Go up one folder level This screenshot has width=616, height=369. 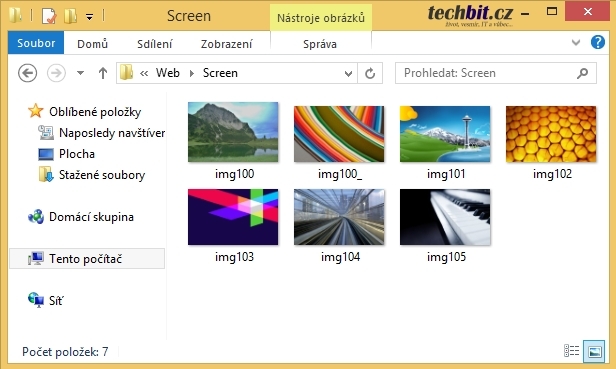[103, 73]
